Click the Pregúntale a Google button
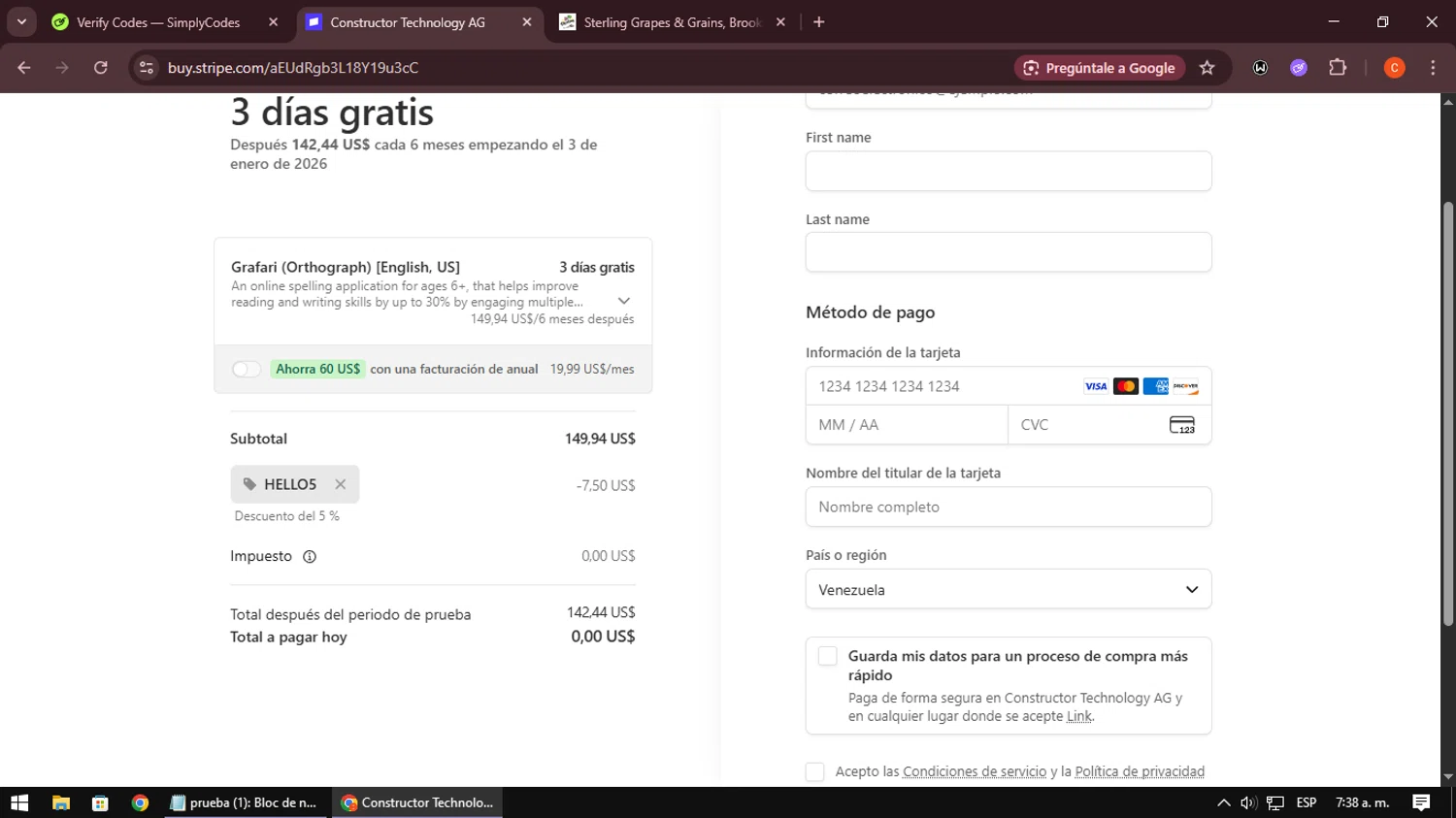Screen dimensions: 1456x818 pyautogui.click(x=1099, y=68)
